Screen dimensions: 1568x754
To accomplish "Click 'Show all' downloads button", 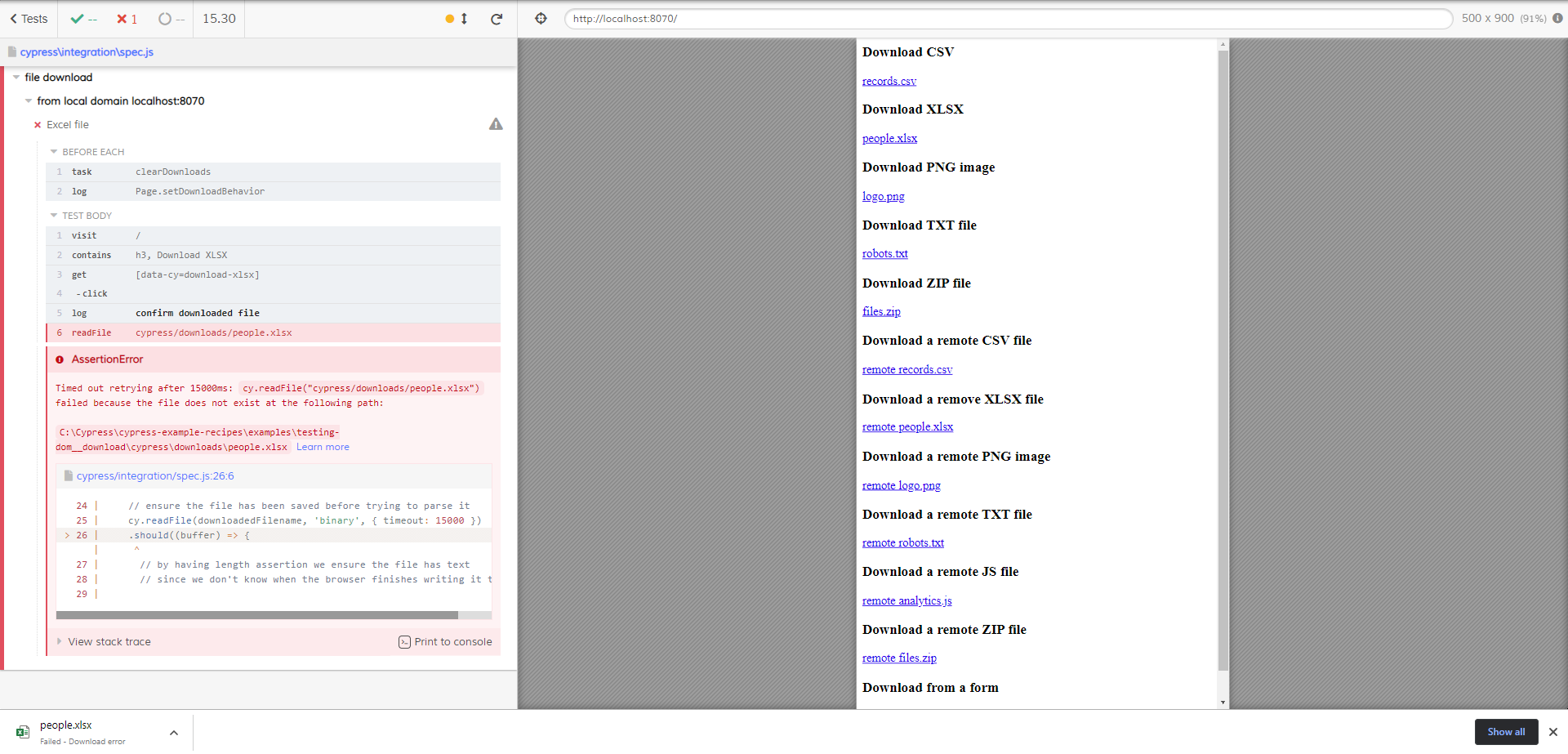I will [x=1506, y=732].
